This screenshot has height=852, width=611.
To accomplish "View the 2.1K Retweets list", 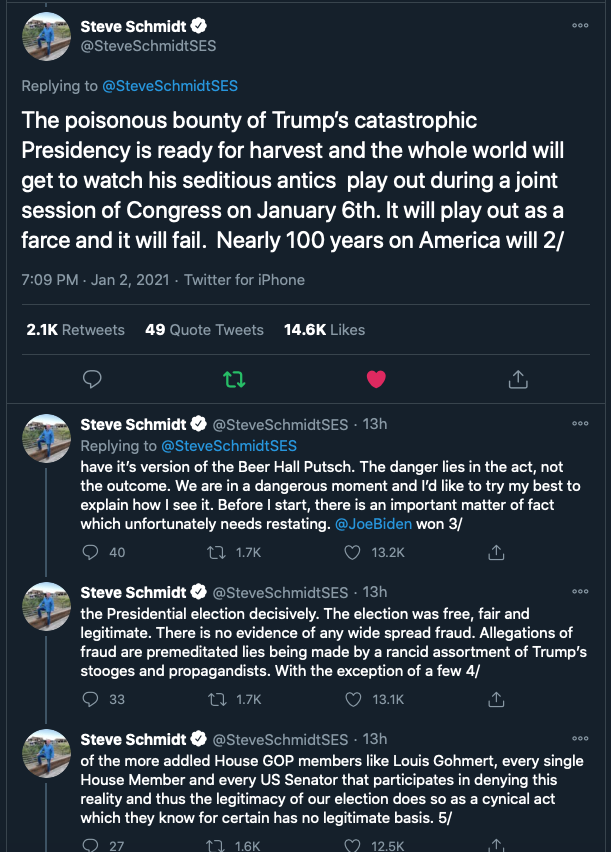I will [x=76, y=329].
